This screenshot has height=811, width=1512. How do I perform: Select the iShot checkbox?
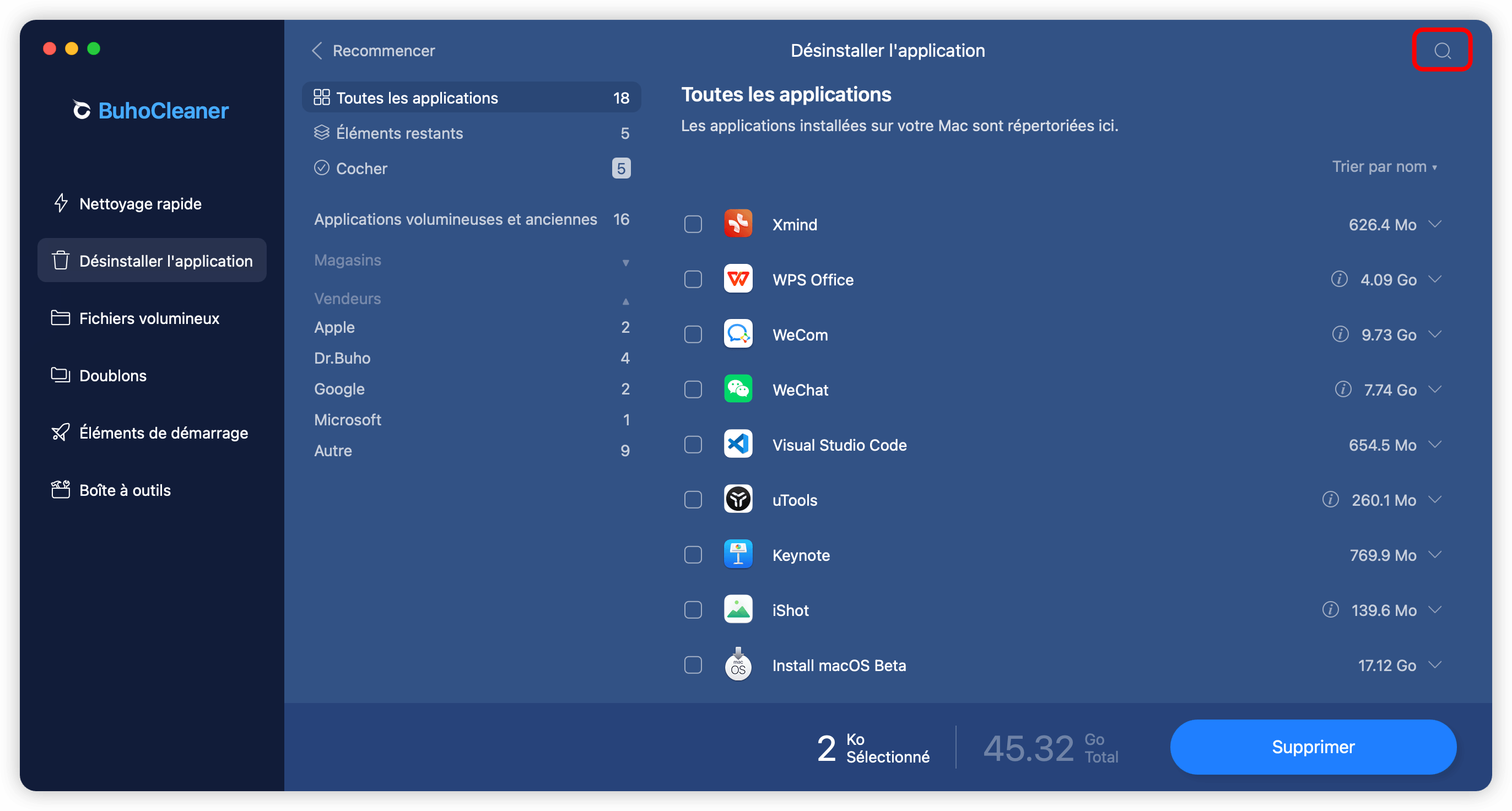[x=693, y=610]
